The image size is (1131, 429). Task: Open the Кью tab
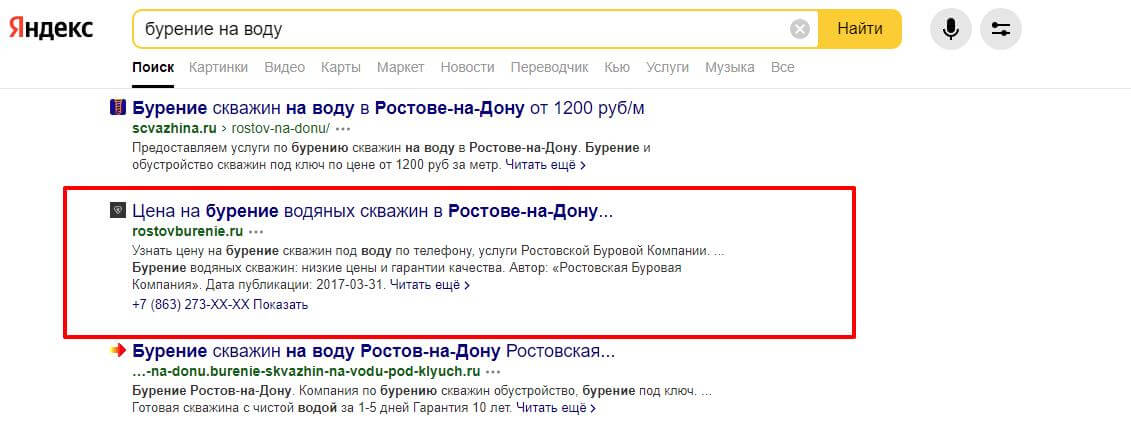(x=617, y=67)
